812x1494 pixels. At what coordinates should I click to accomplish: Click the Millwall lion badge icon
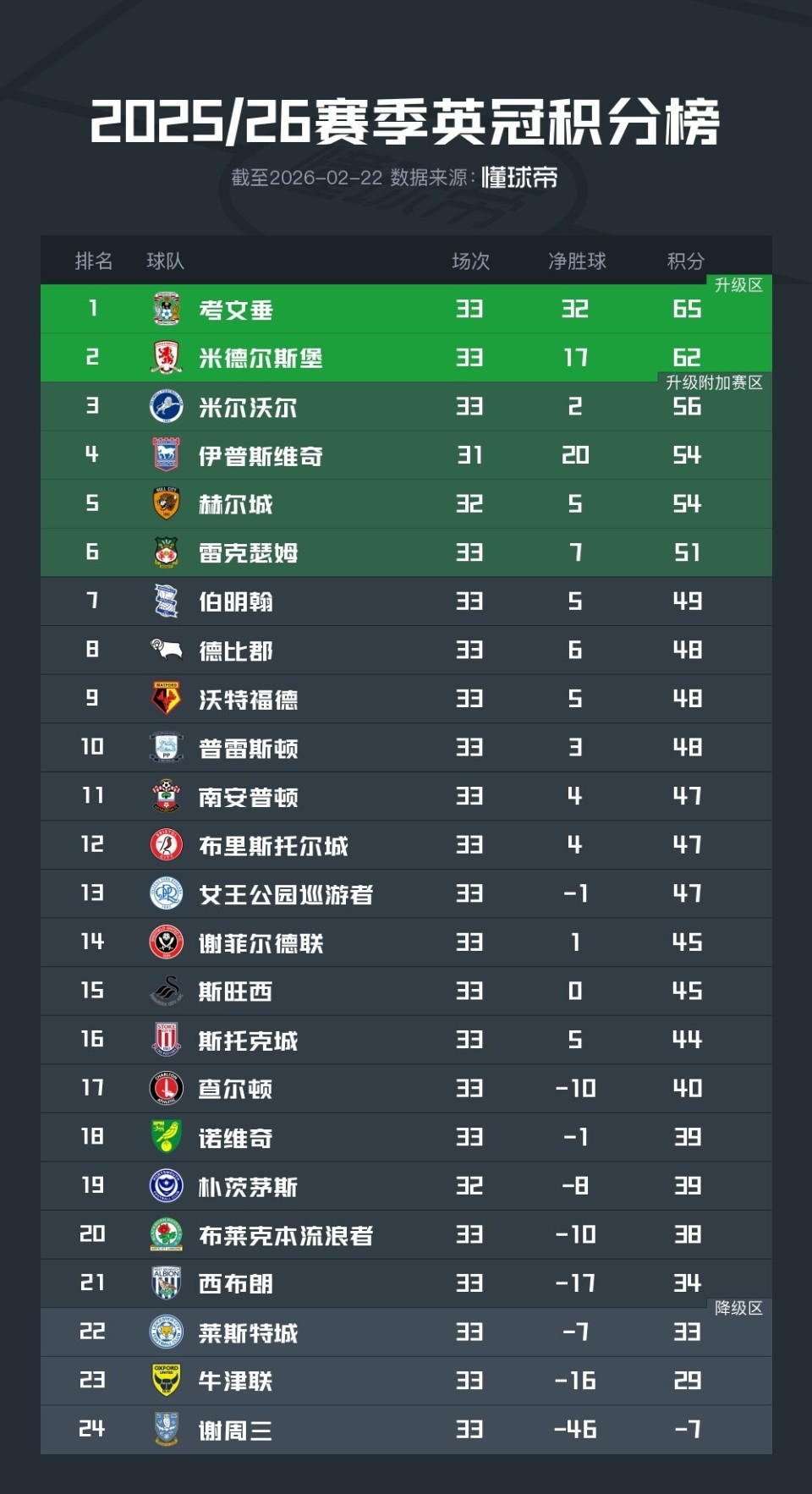pos(167,407)
